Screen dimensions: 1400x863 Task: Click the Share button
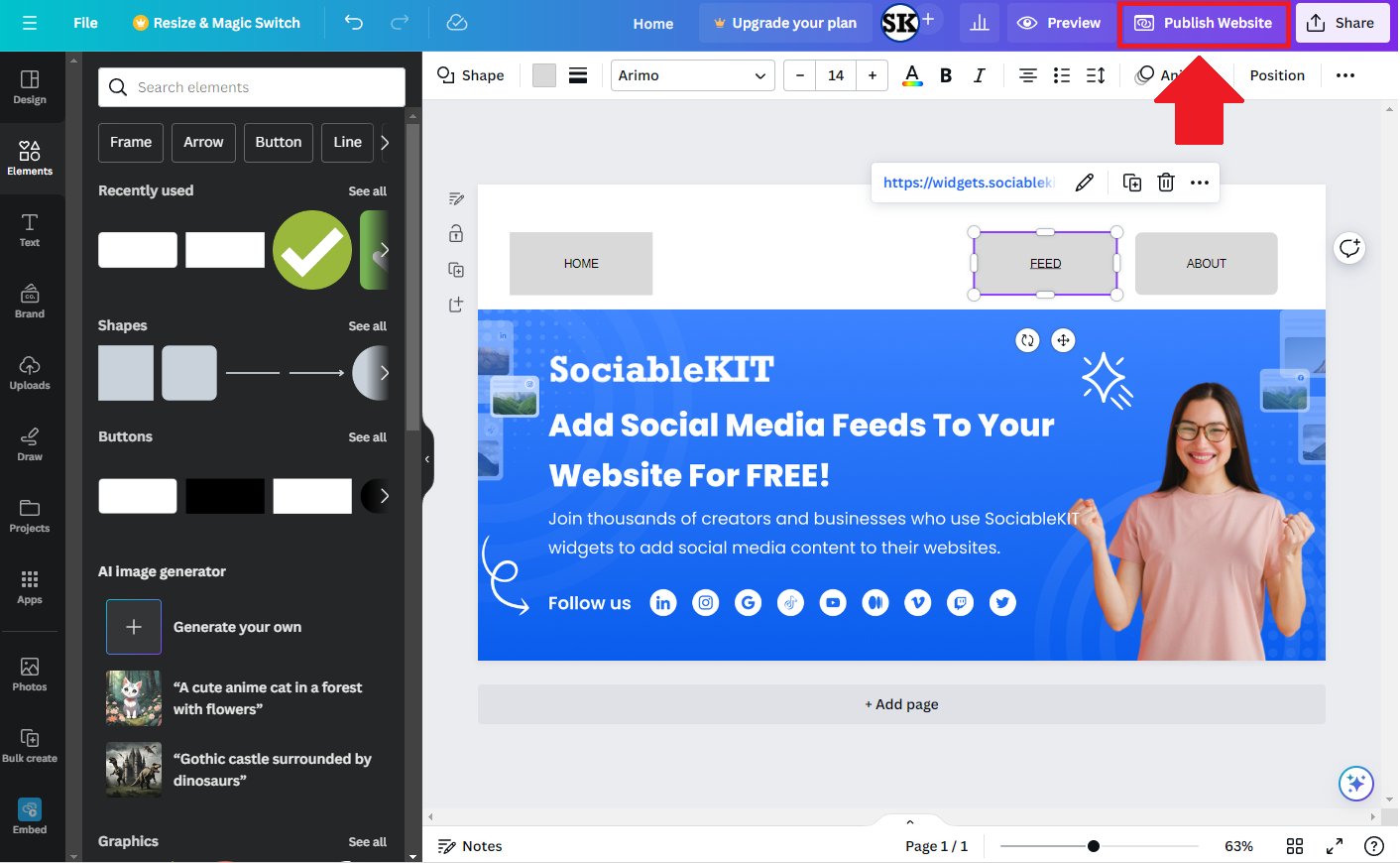click(1342, 23)
